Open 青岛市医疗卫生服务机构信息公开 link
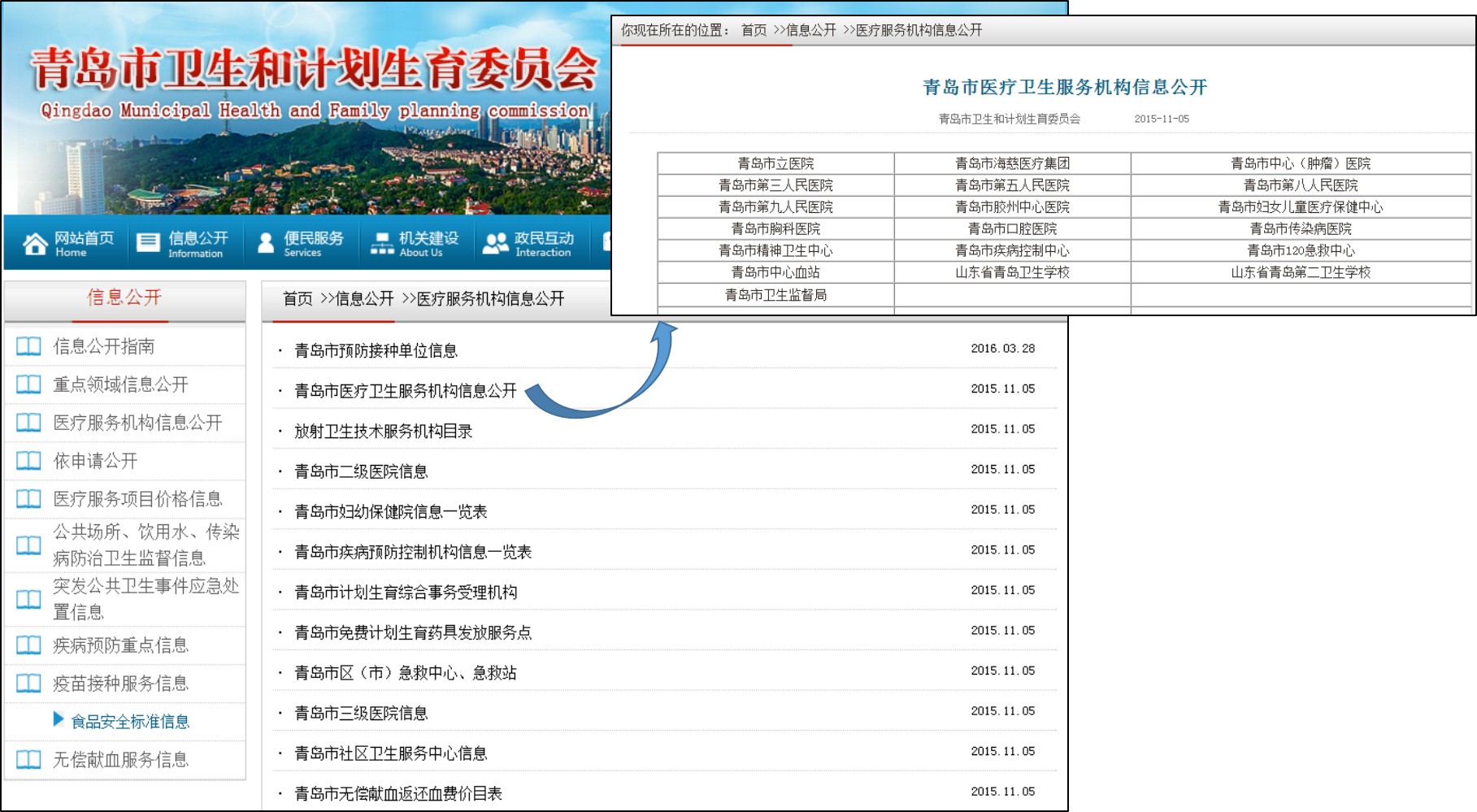Viewport: 1477px width, 812px height. pos(405,392)
